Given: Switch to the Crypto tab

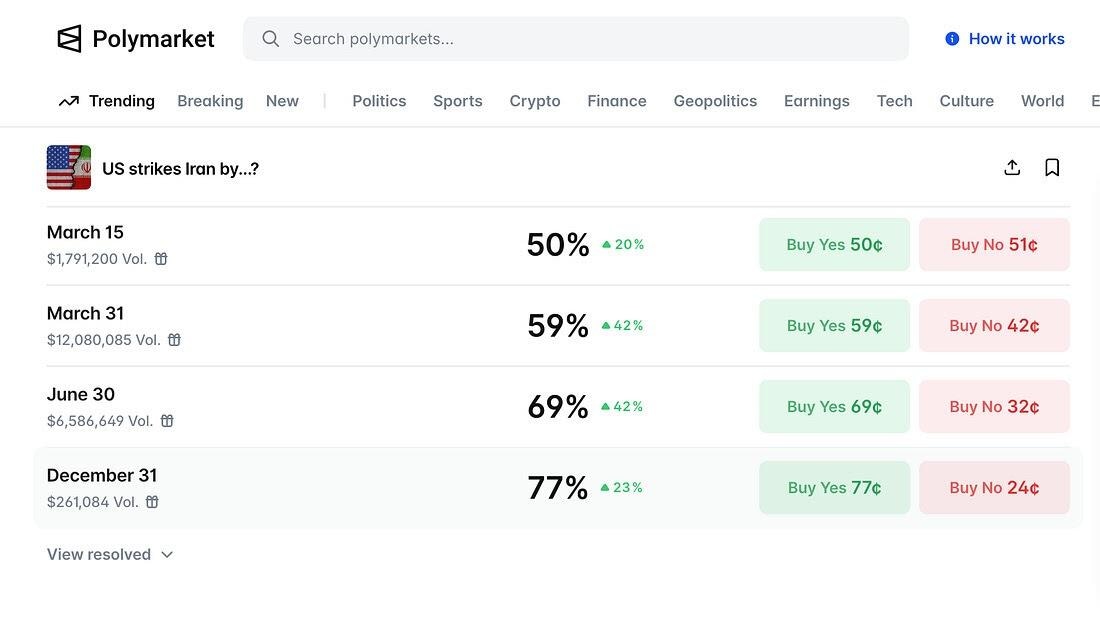Looking at the screenshot, I should 535,101.
